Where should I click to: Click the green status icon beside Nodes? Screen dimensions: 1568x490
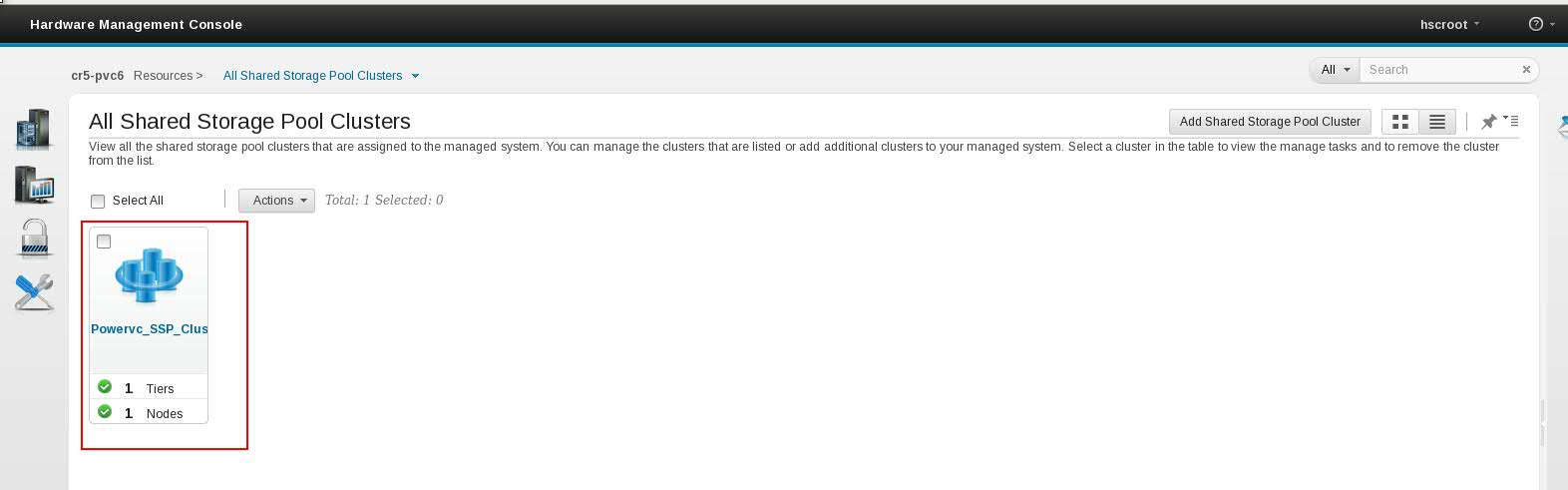pos(105,412)
